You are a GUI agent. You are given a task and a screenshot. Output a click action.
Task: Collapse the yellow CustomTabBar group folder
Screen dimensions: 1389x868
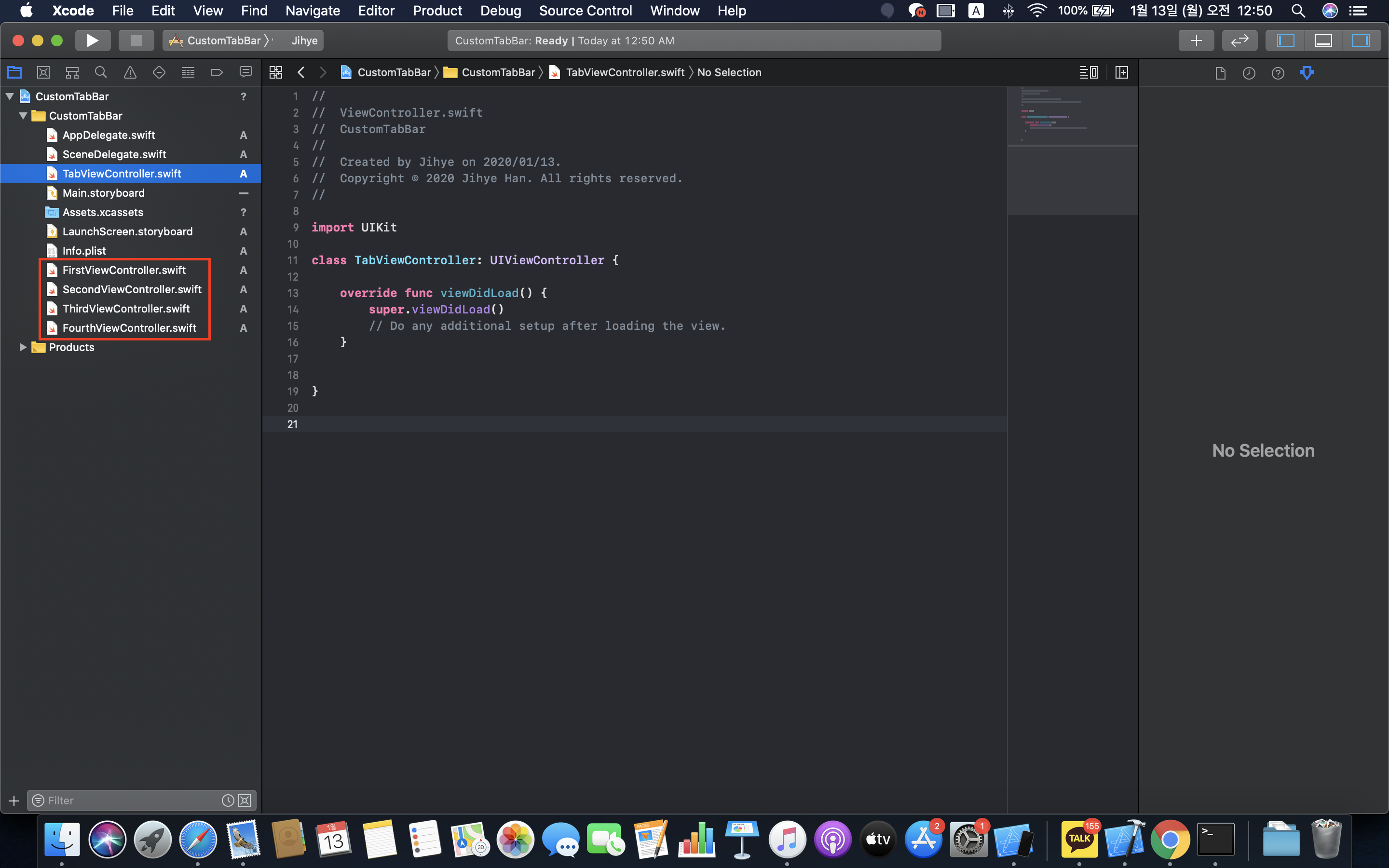[x=23, y=116]
